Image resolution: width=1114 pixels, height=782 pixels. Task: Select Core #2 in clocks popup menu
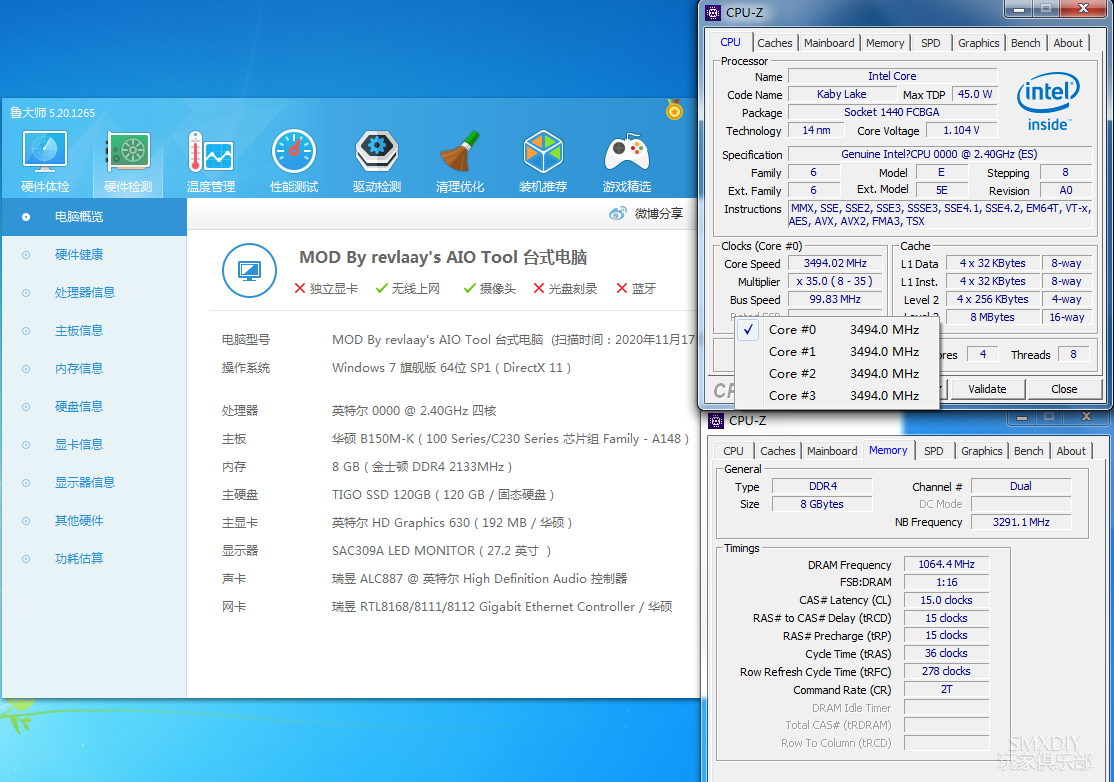click(837, 374)
